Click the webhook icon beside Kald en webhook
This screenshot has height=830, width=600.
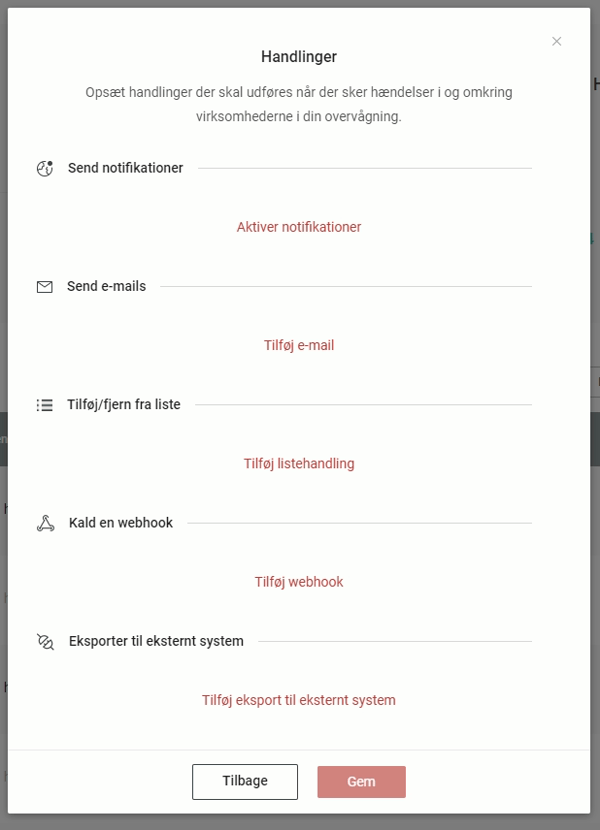pyautogui.click(x=45, y=523)
